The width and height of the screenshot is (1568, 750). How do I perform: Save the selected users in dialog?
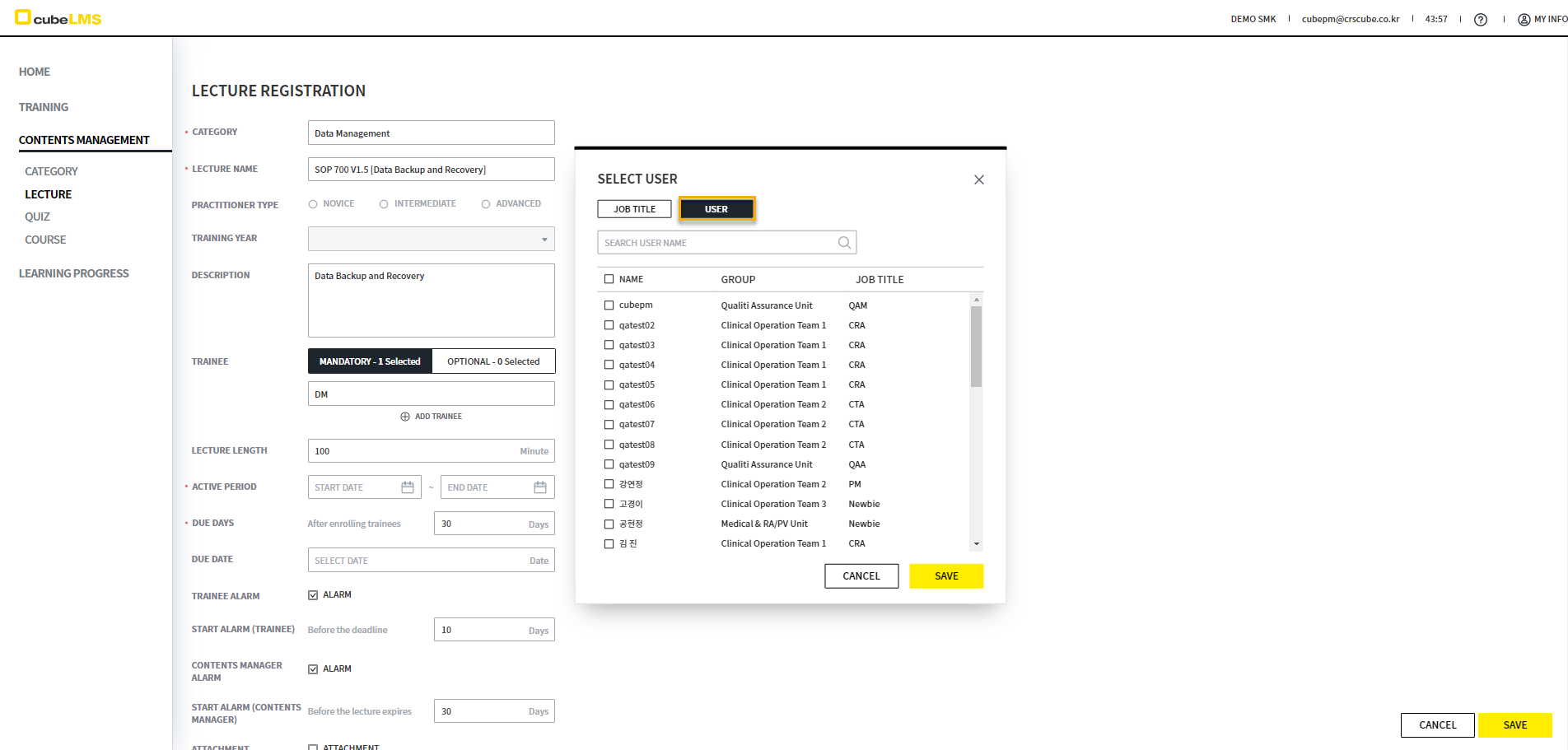pyautogui.click(x=946, y=576)
